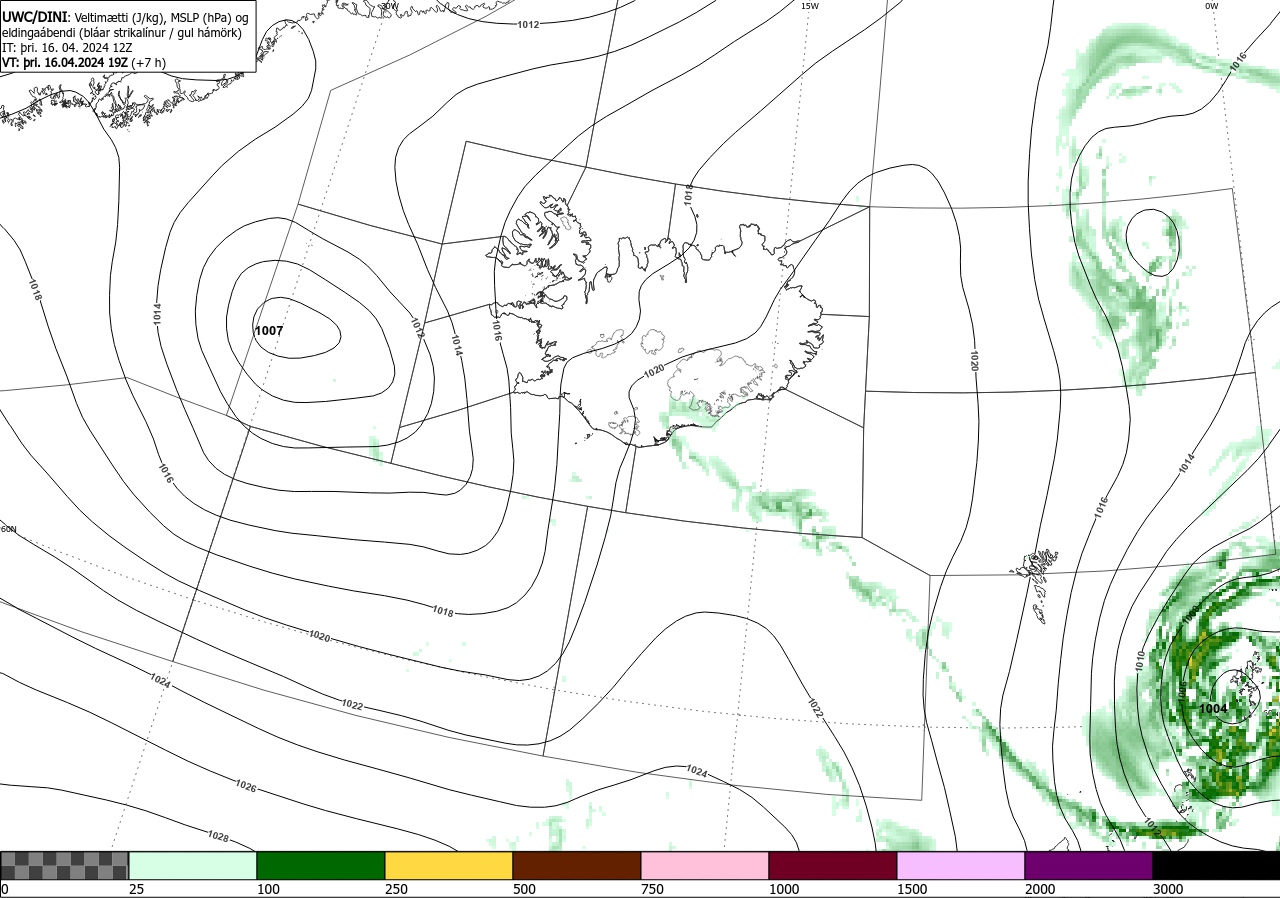The image size is (1280, 898).
Task: Click the "1028" isobar label
Action: (219, 835)
